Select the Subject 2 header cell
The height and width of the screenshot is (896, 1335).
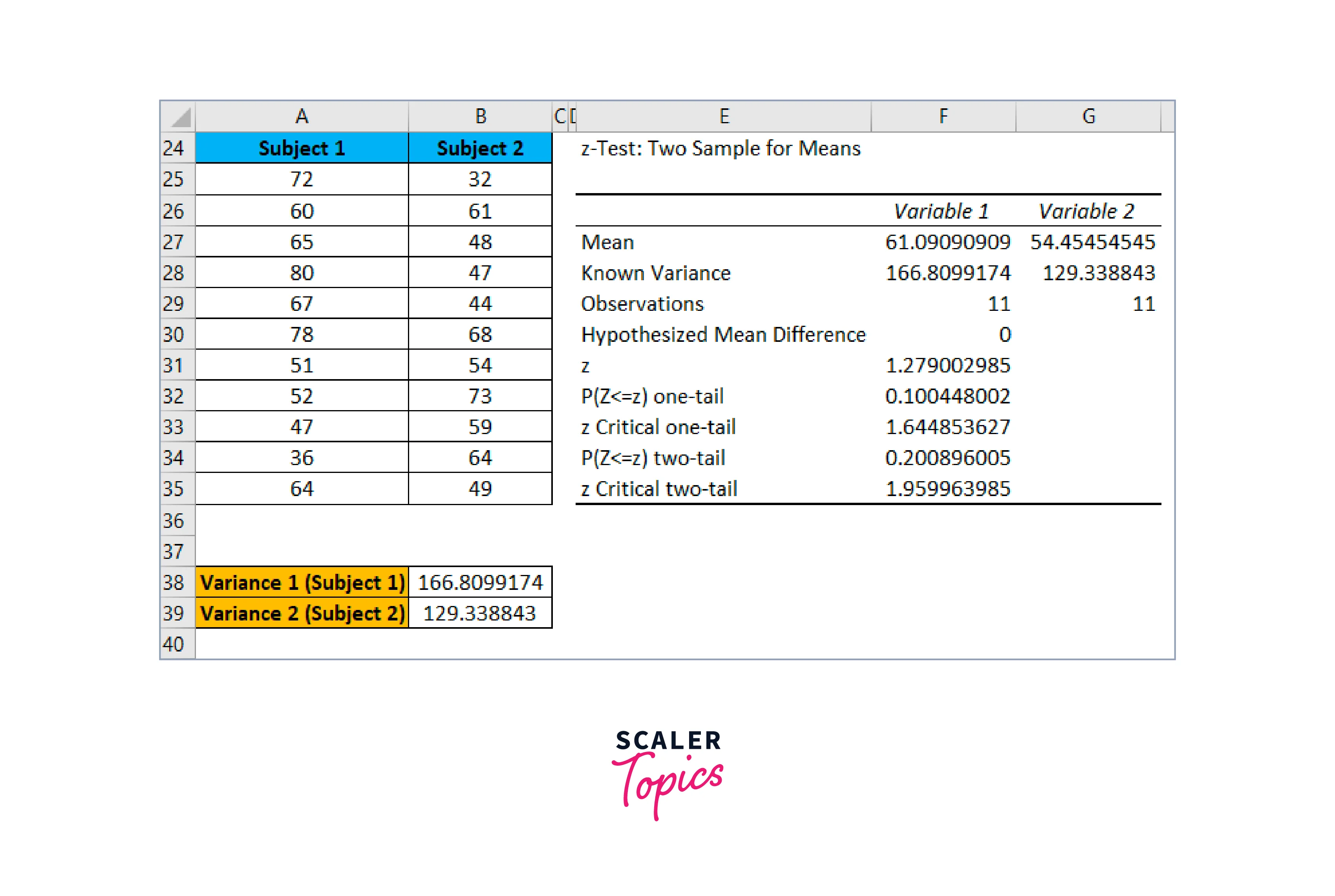pos(480,149)
